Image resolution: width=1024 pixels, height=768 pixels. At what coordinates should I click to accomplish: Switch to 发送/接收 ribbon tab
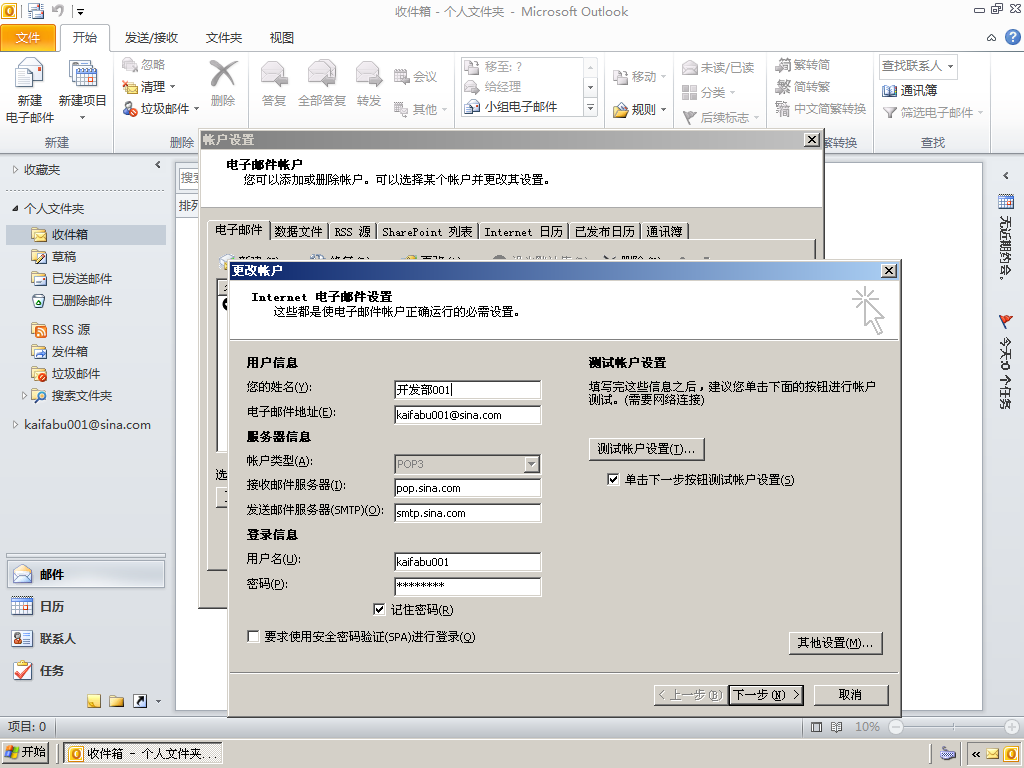(x=151, y=38)
